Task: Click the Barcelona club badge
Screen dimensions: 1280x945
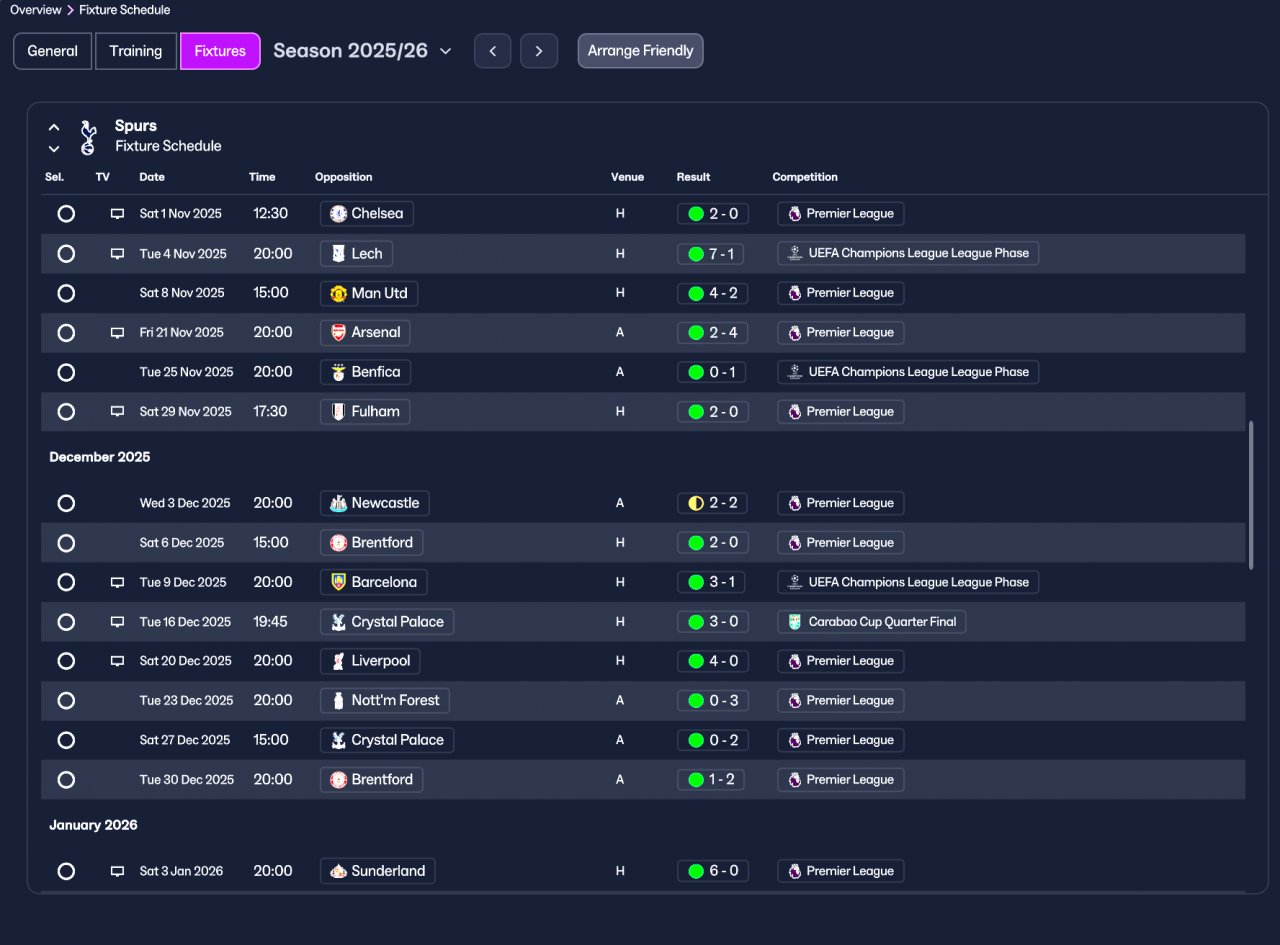Action: point(338,582)
